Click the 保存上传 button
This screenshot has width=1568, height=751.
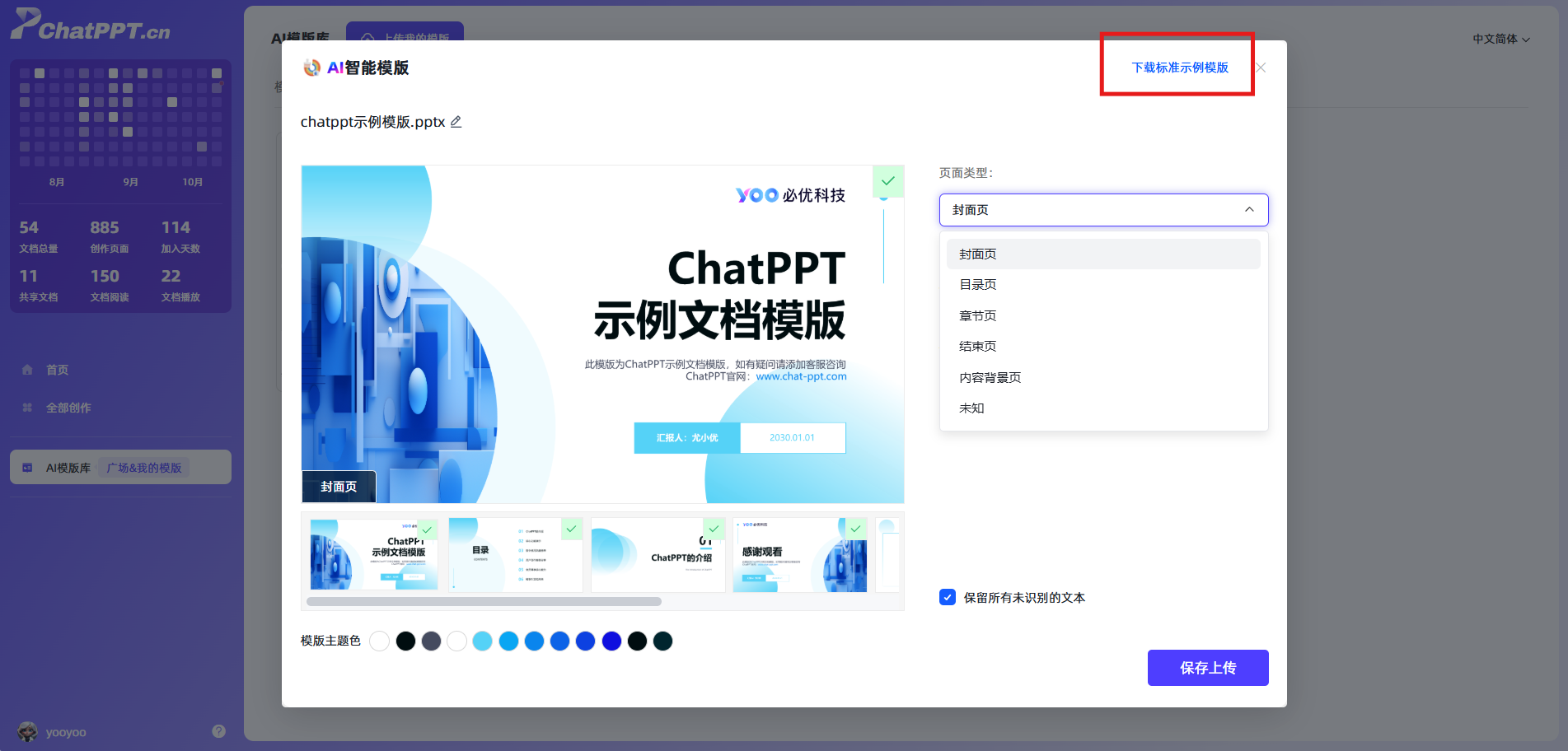point(1207,668)
